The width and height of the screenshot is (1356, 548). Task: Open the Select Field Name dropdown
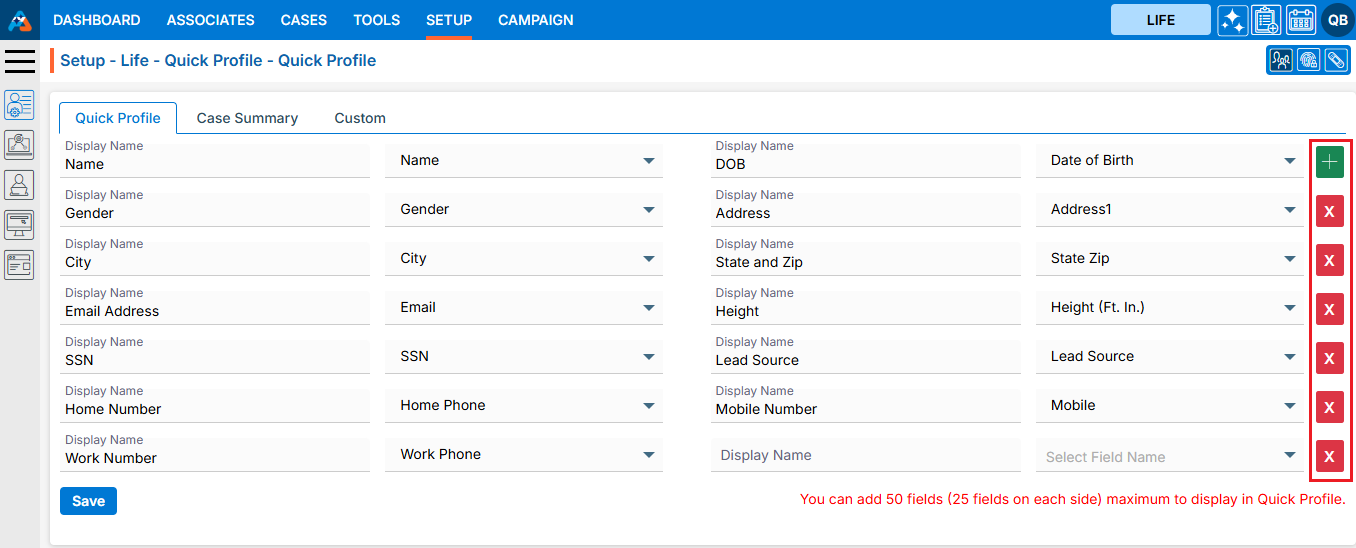point(1172,457)
